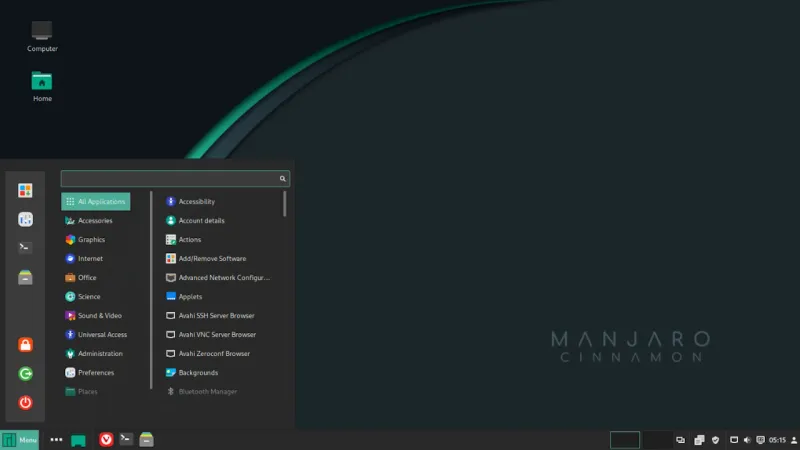Click the shield update tray icon

715,440
